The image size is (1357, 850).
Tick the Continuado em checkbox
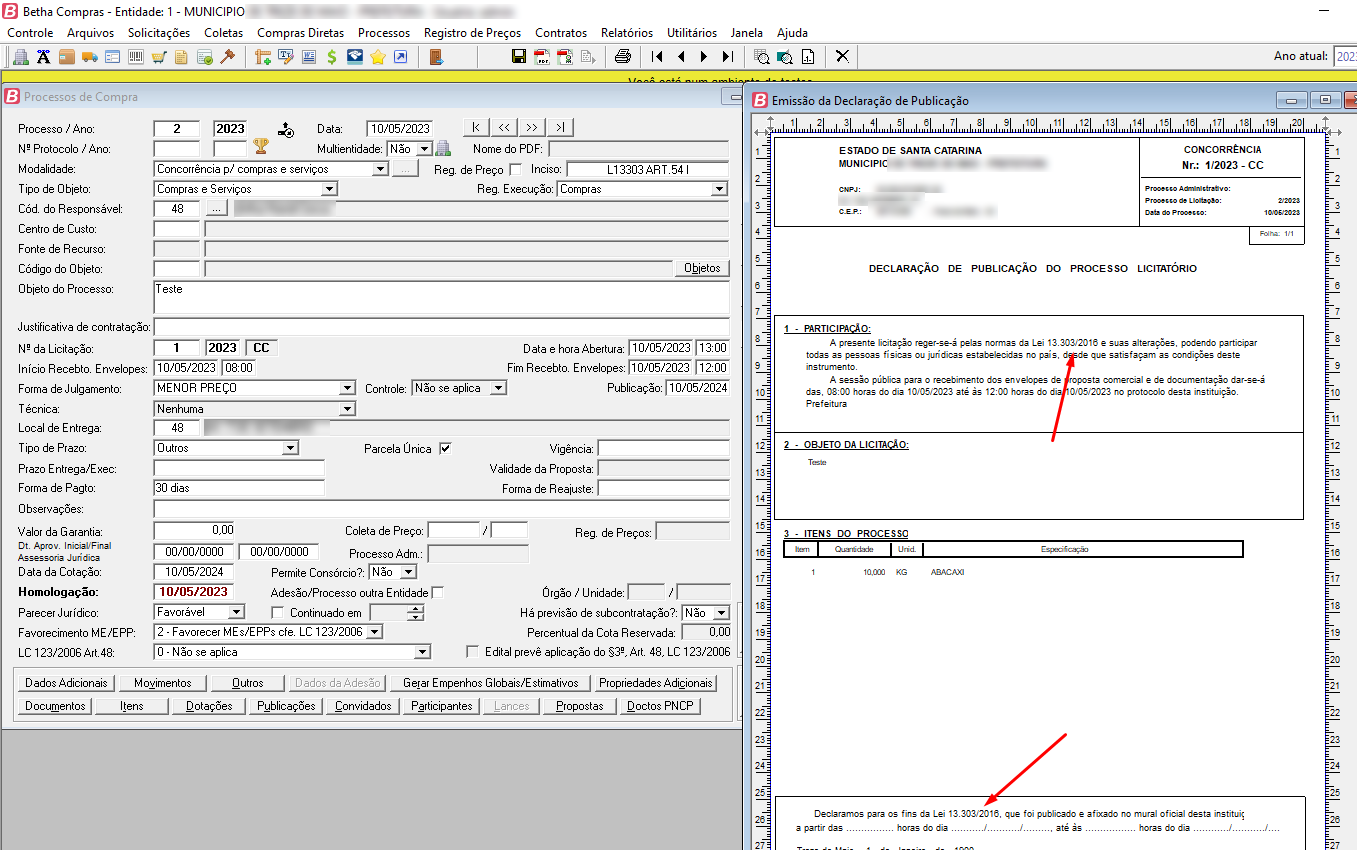click(279, 613)
